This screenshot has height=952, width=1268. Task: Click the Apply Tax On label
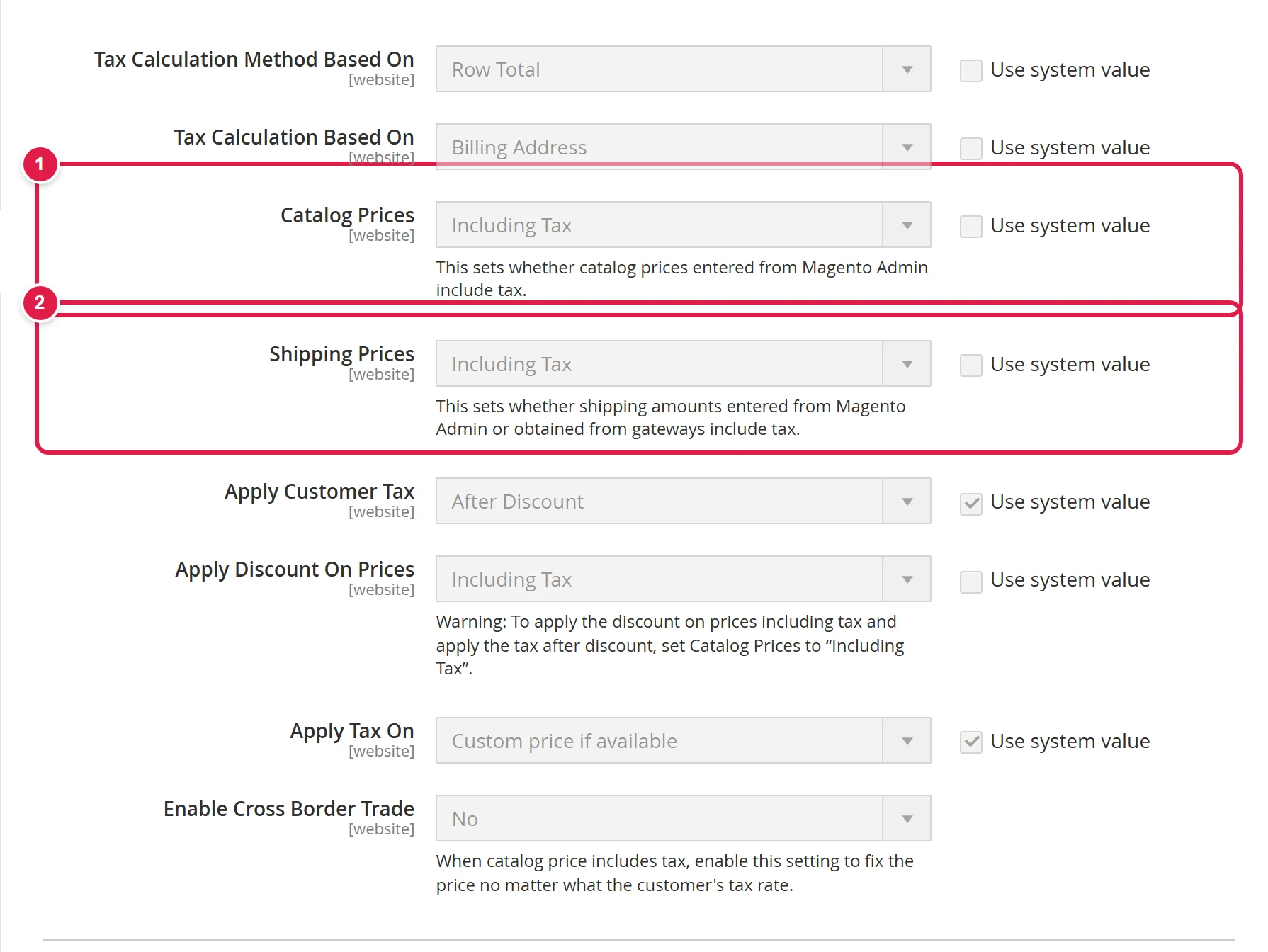(352, 731)
